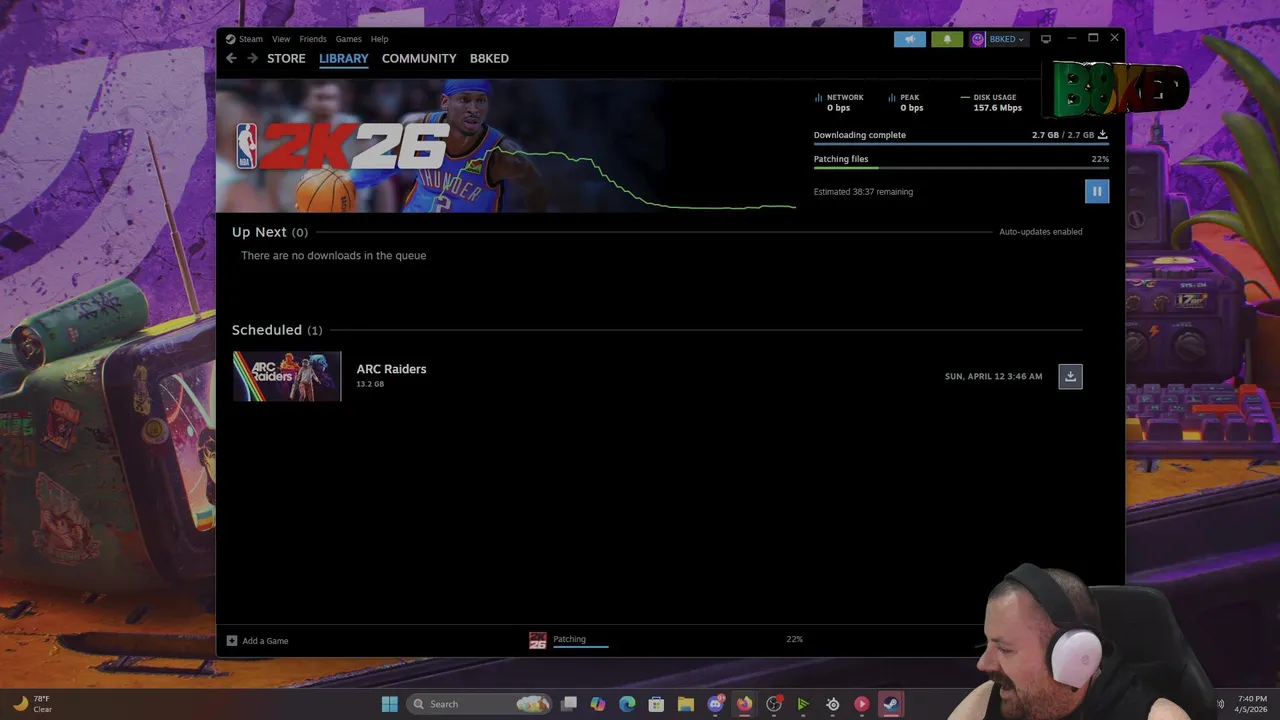Click the B8KED profile avatar
Image resolution: width=1280 pixels, height=720 pixels.
click(977, 39)
